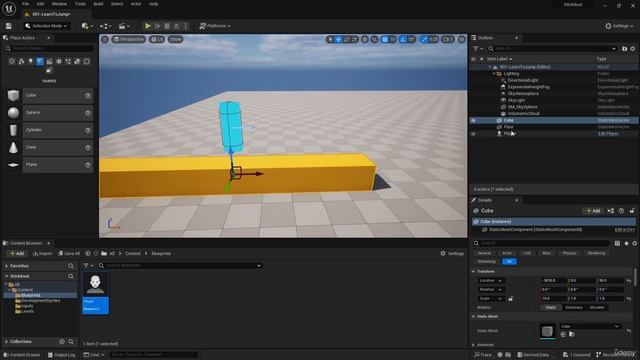The height and width of the screenshot is (360, 640).
Task: Click the Plane shape in Place Actors
Action: (x=49, y=165)
